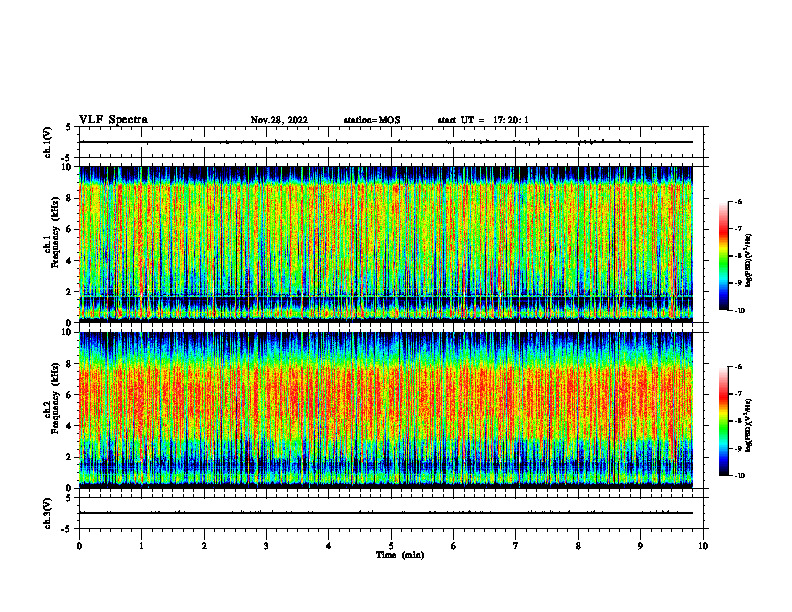Viewport: 792px width, 612px height.
Task: Click the "2" kHz tick on ch.1 spectrogram
Action: 70,291
